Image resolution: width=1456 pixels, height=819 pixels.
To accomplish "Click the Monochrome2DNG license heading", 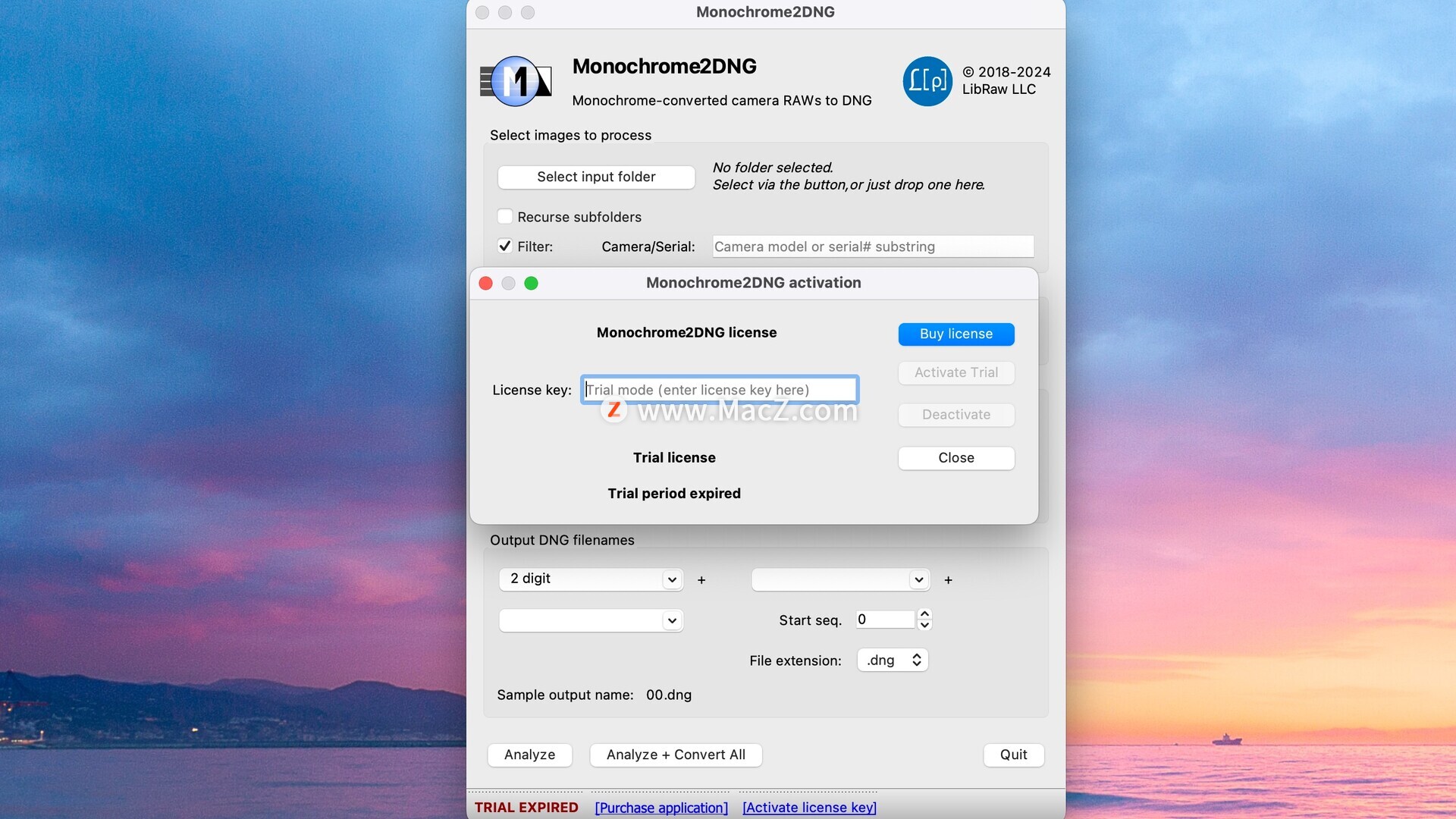I will [x=686, y=333].
